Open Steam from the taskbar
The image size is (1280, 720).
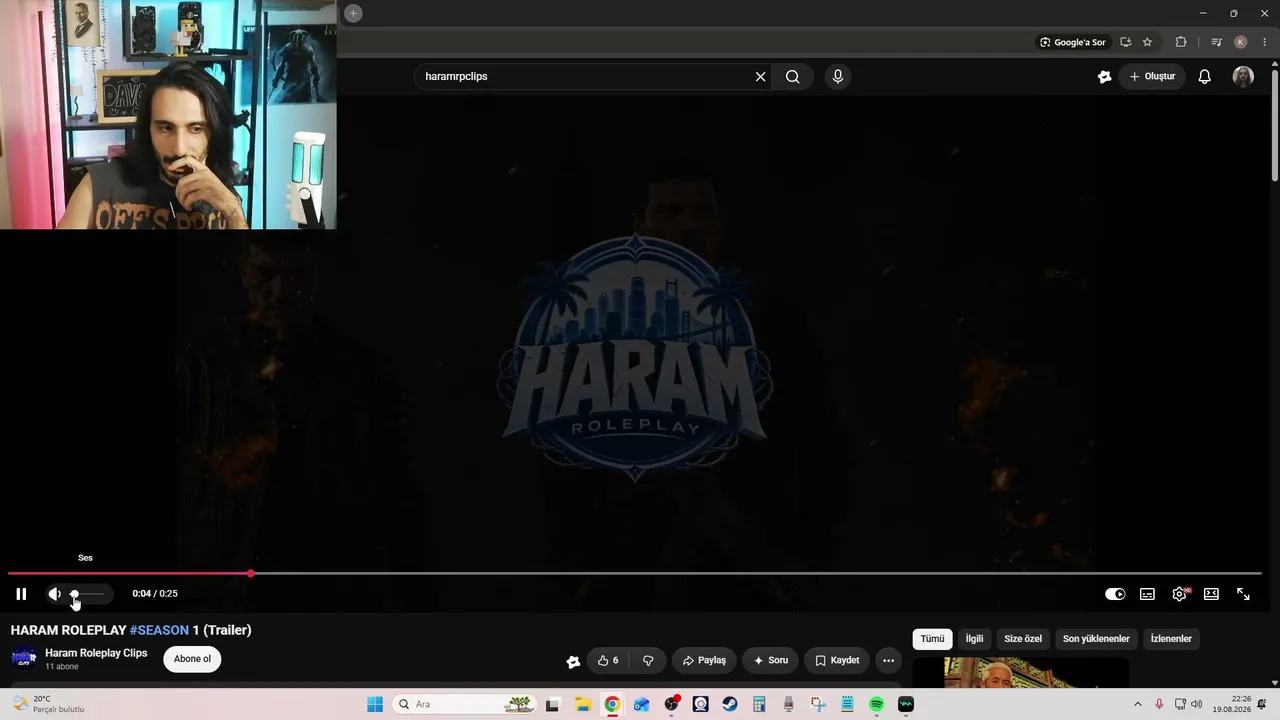pos(730,704)
